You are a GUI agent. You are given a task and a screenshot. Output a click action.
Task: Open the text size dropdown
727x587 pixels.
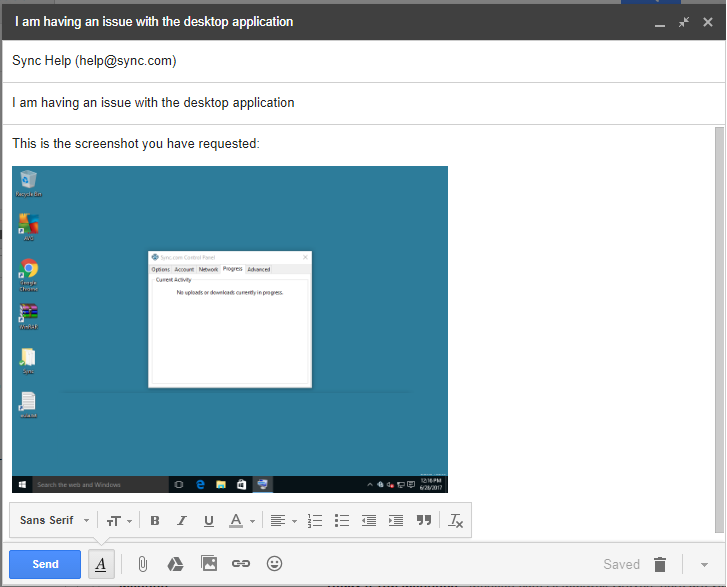pos(119,521)
